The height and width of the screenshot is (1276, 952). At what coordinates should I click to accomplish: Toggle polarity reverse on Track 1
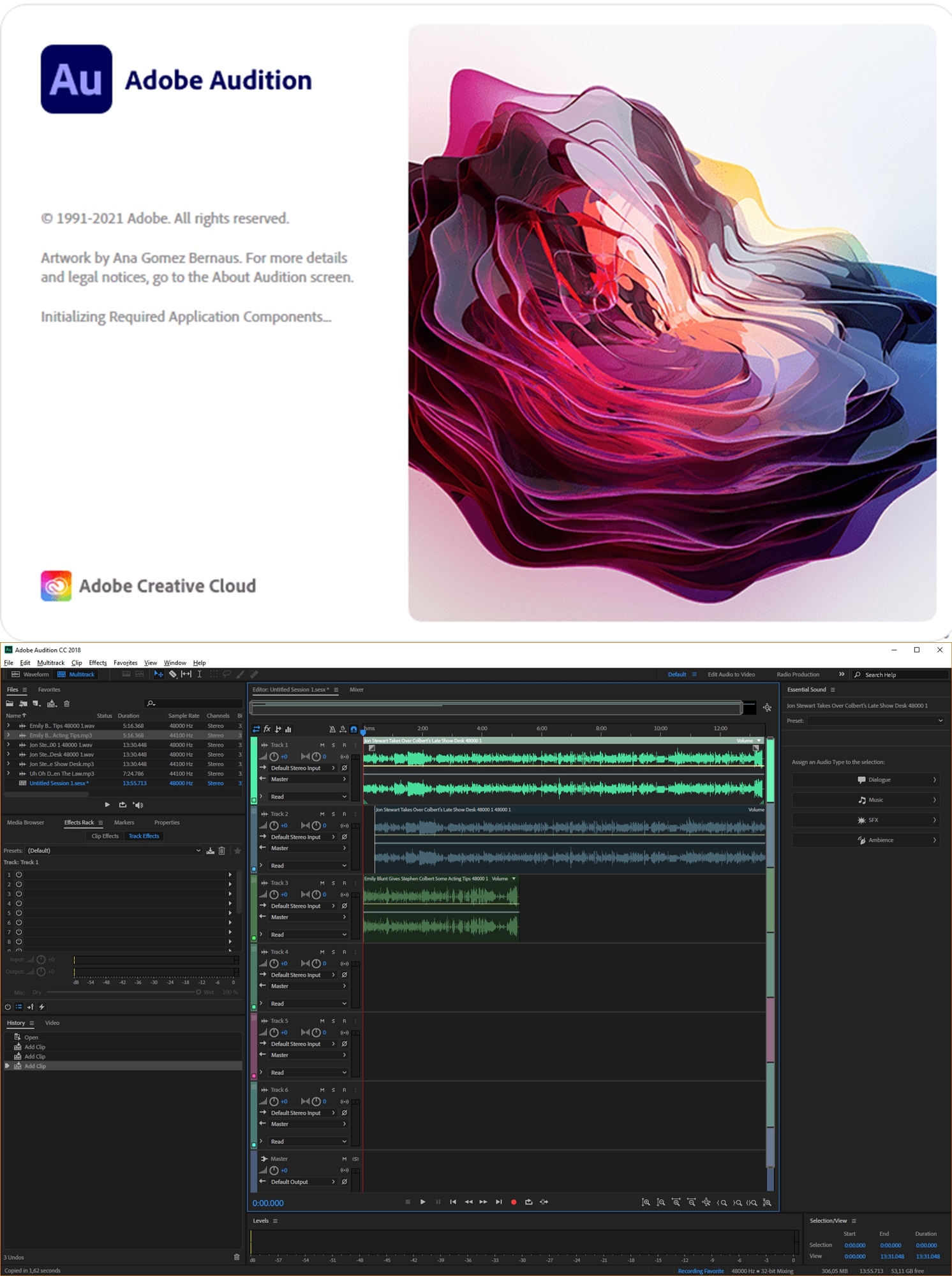[x=345, y=768]
